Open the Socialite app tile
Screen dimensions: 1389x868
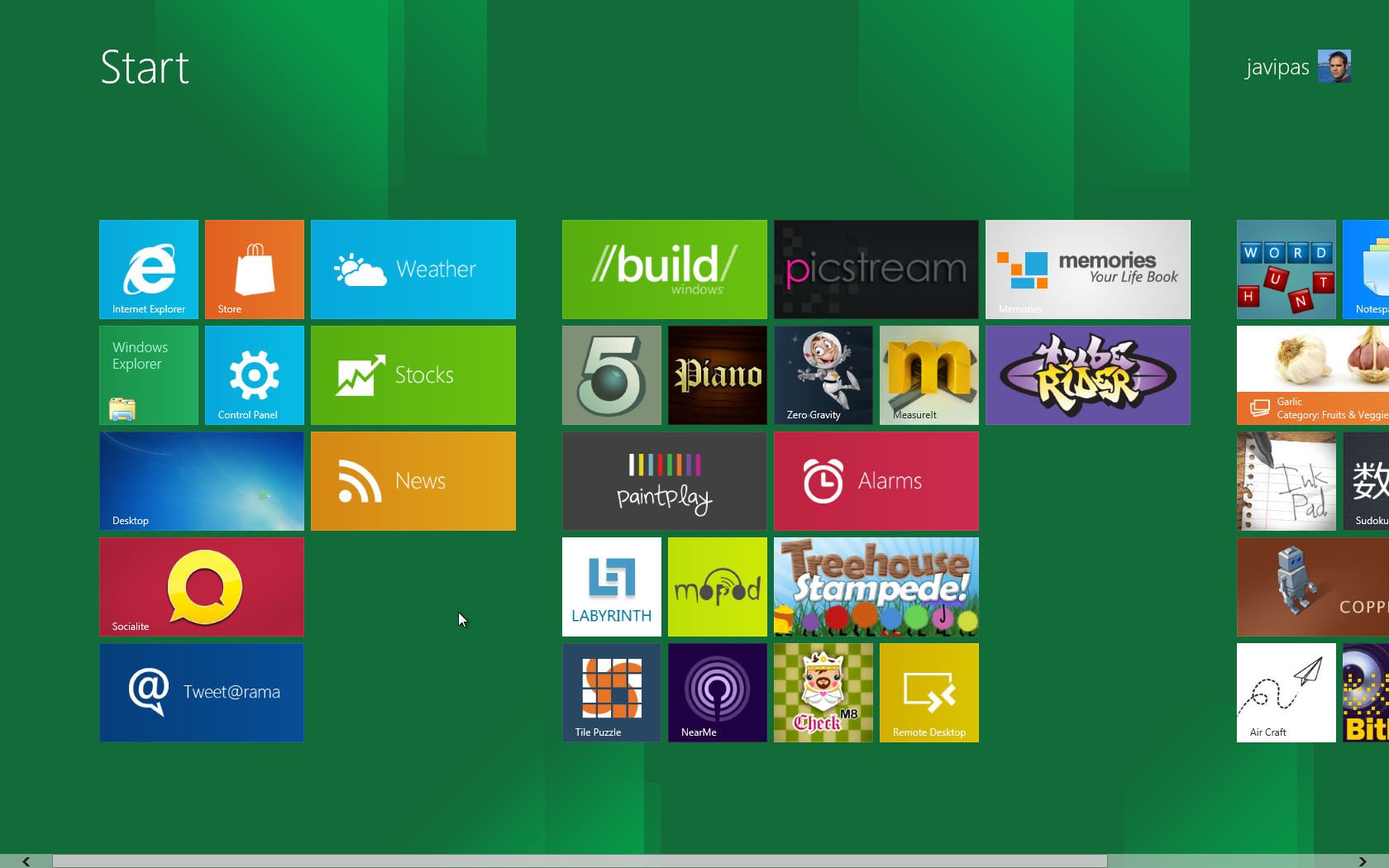coord(202,587)
